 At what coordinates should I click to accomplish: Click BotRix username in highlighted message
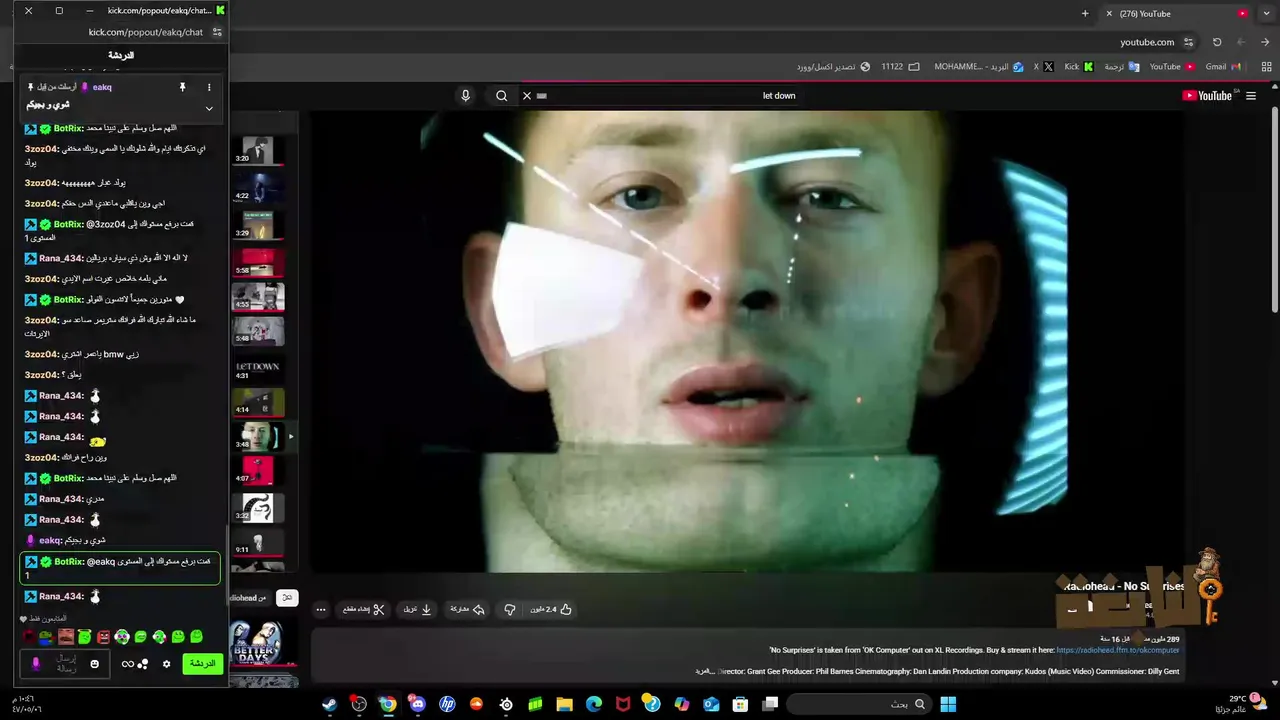70,562
